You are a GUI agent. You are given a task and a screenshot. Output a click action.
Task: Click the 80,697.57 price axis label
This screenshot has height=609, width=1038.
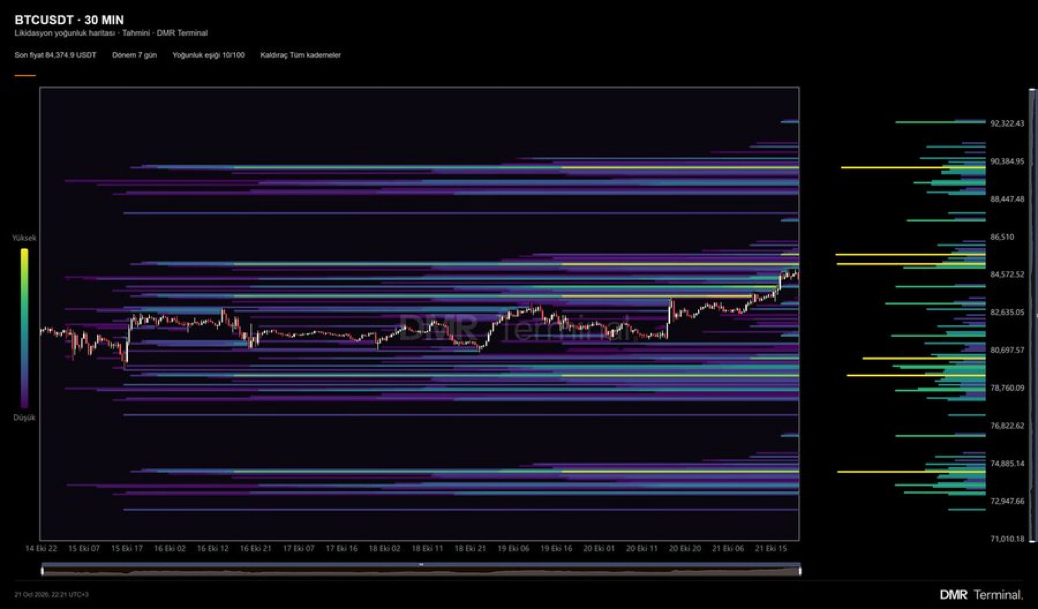point(1007,350)
